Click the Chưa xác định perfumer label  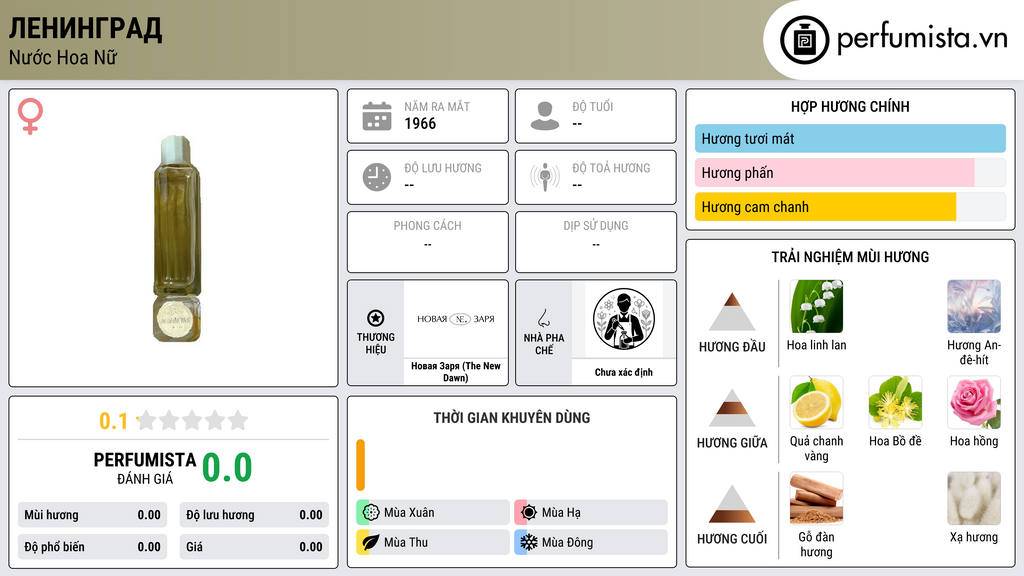click(x=624, y=372)
